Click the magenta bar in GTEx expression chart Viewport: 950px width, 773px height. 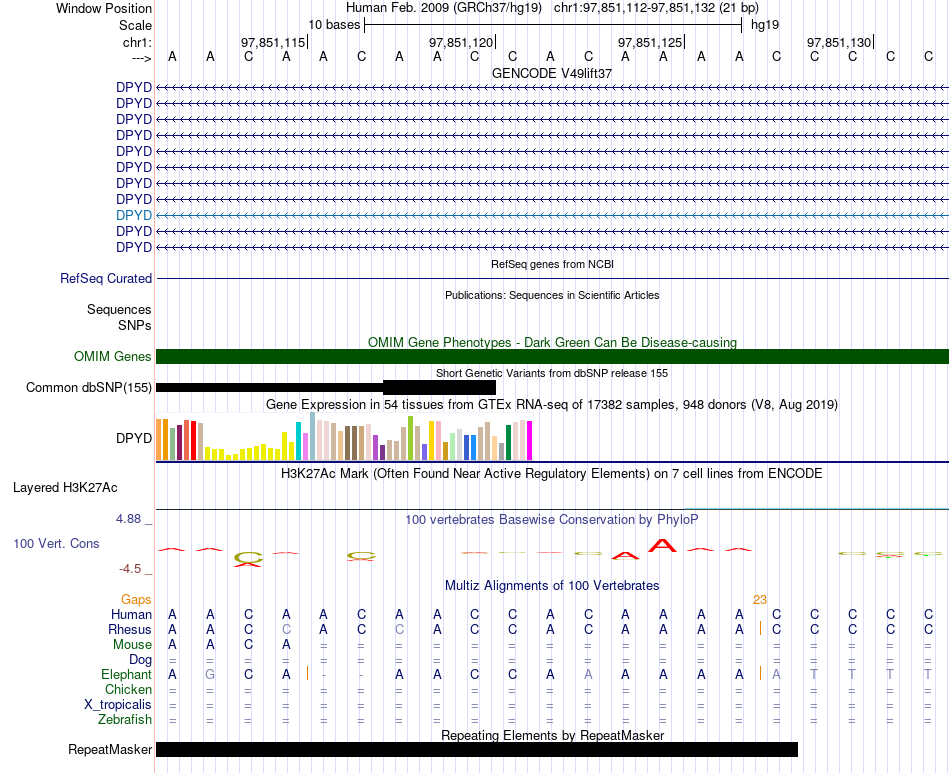click(x=530, y=440)
